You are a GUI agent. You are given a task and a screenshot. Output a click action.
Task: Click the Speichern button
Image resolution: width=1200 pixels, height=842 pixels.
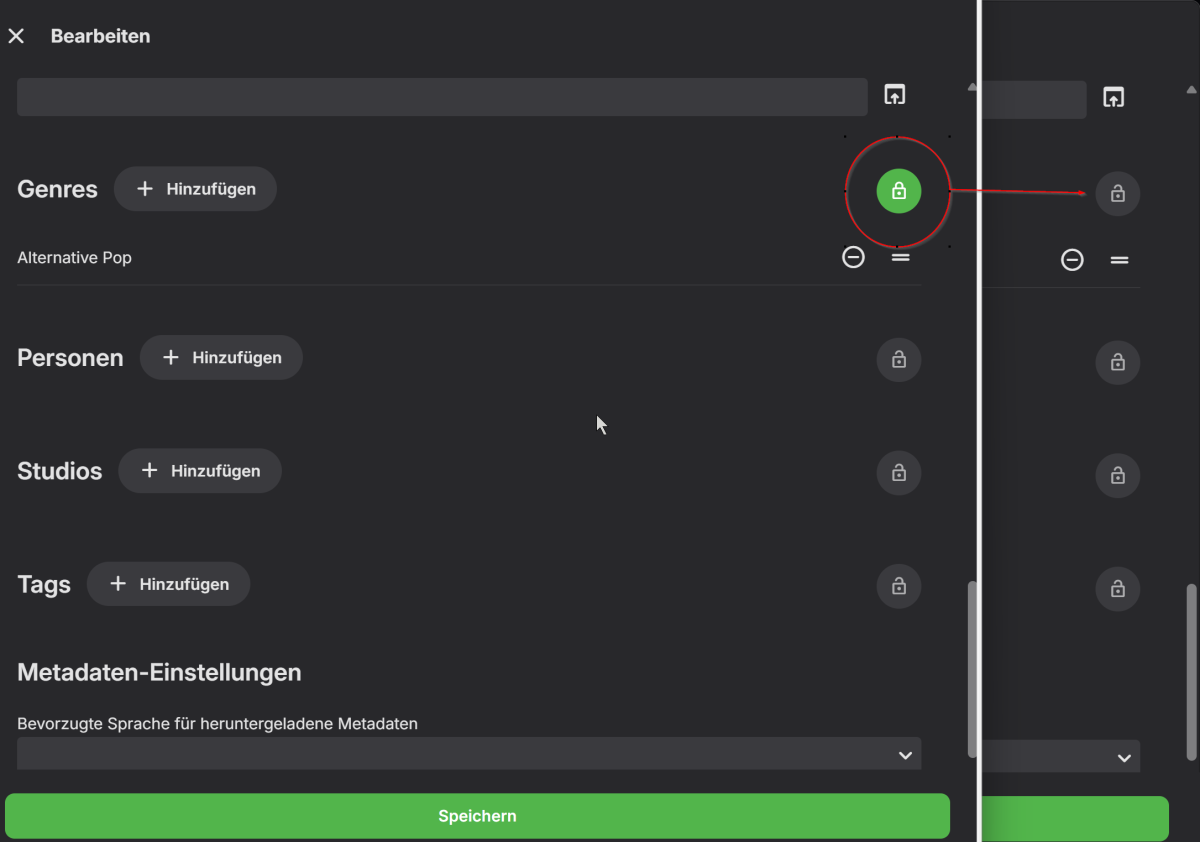click(x=477, y=815)
